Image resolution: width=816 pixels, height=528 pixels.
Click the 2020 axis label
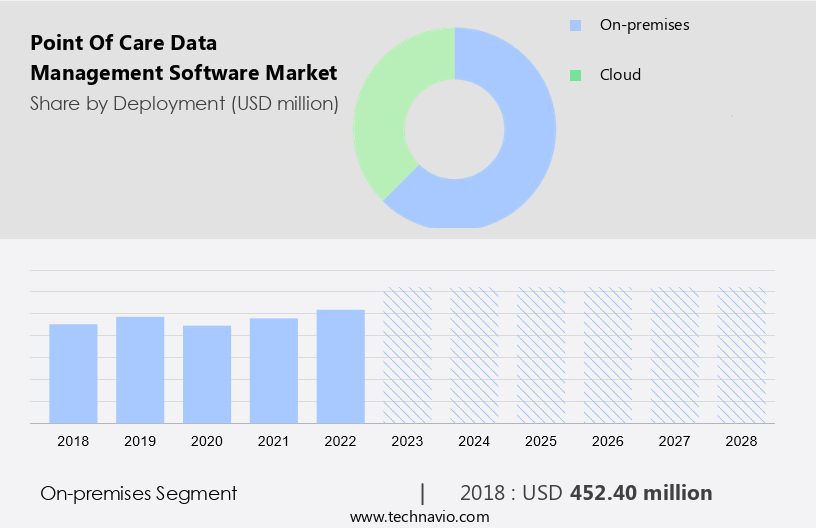point(207,441)
